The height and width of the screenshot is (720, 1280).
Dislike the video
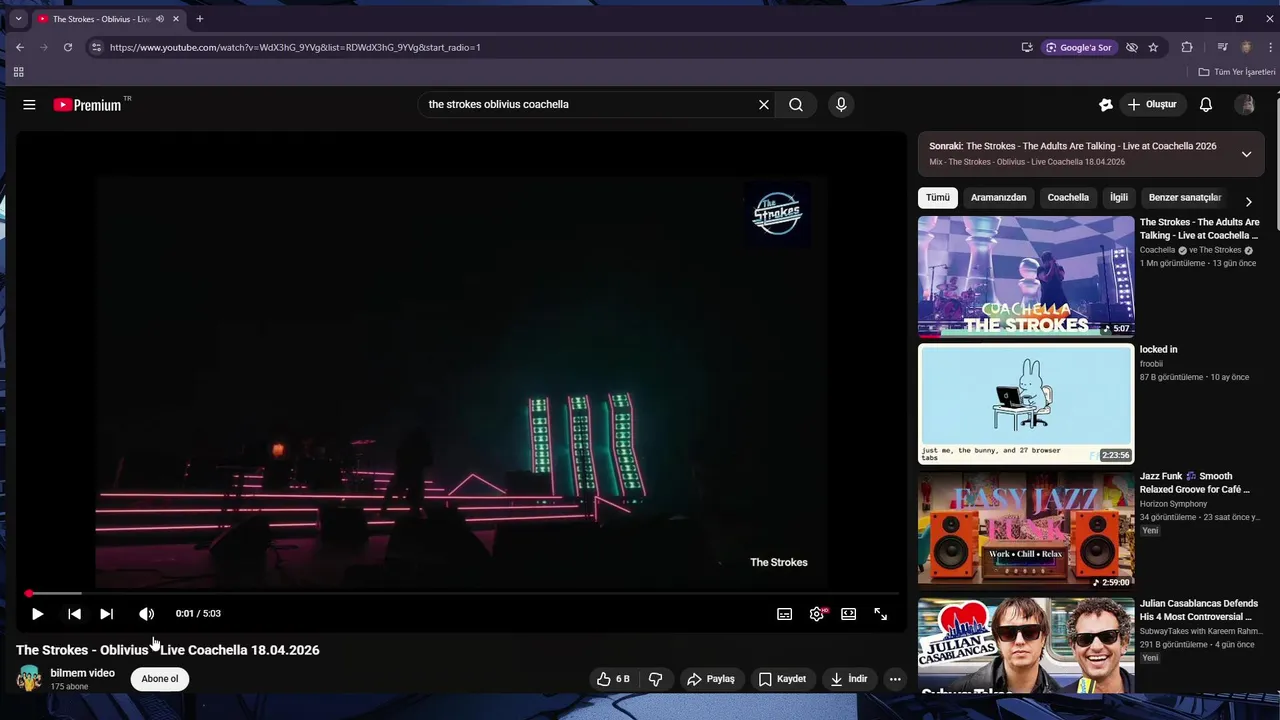pos(656,679)
